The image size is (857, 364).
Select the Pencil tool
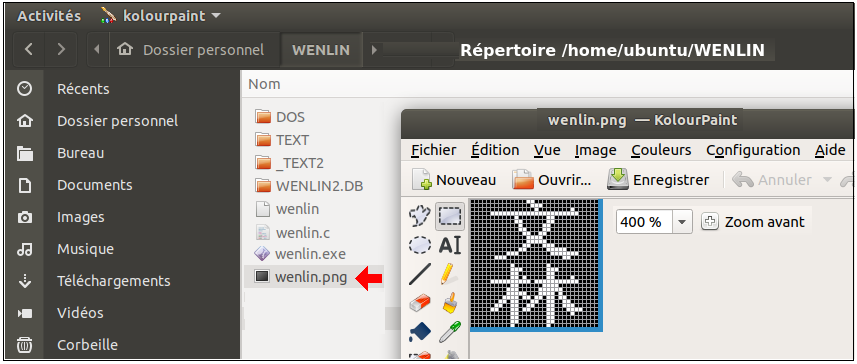450,274
